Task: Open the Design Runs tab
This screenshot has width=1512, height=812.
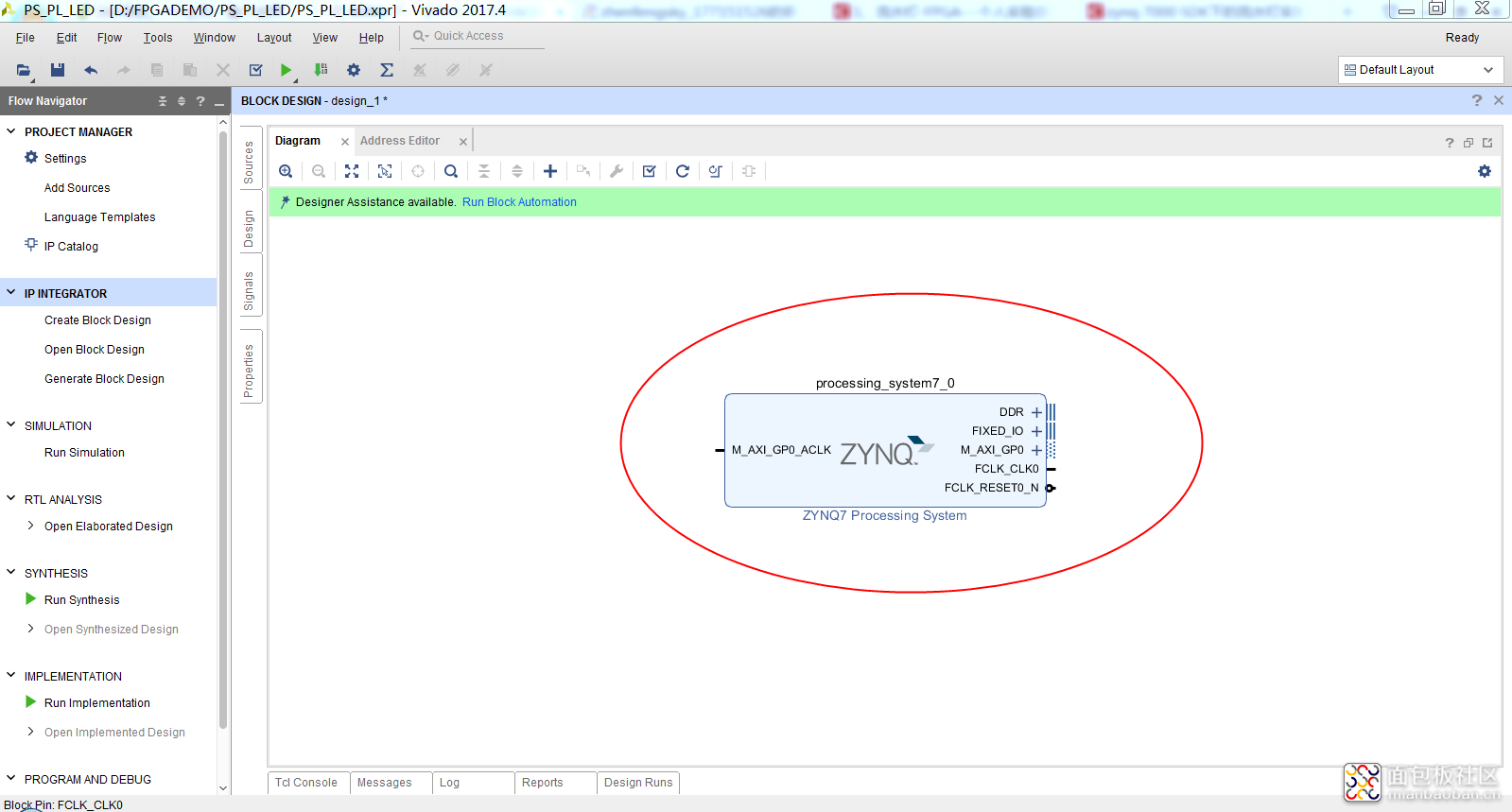Action: (x=638, y=783)
